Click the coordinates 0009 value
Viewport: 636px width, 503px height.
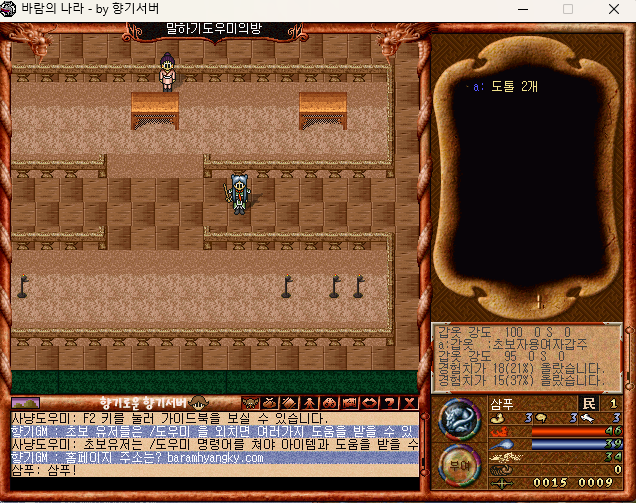pos(595,483)
